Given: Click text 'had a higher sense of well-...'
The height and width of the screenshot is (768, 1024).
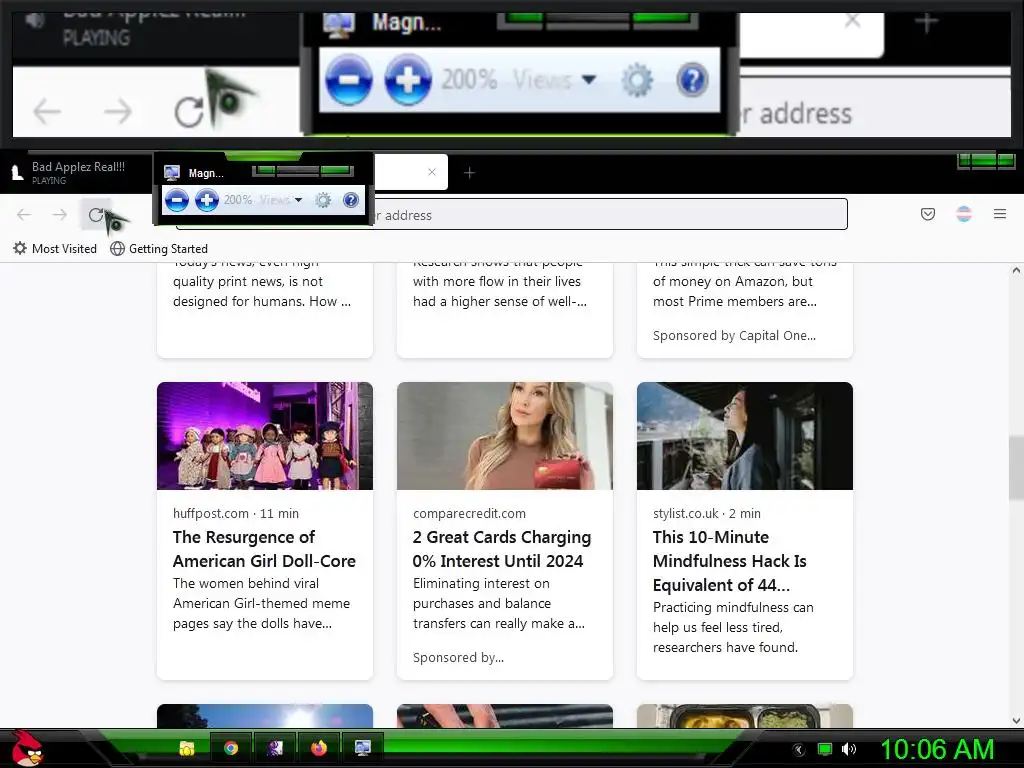Looking at the screenshot, I should pos(500,302).
